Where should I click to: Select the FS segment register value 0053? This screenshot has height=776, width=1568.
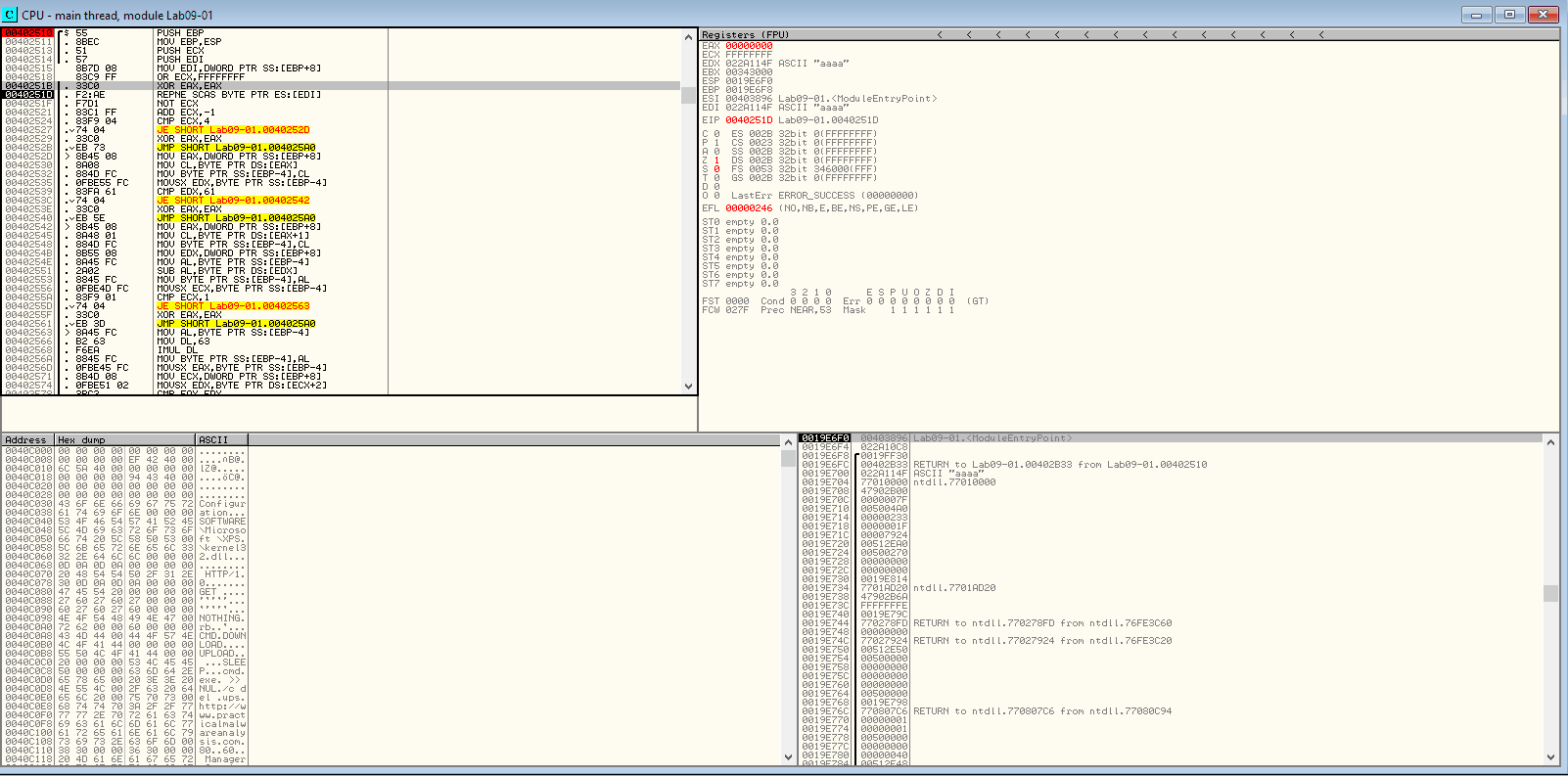pos(760,169)
